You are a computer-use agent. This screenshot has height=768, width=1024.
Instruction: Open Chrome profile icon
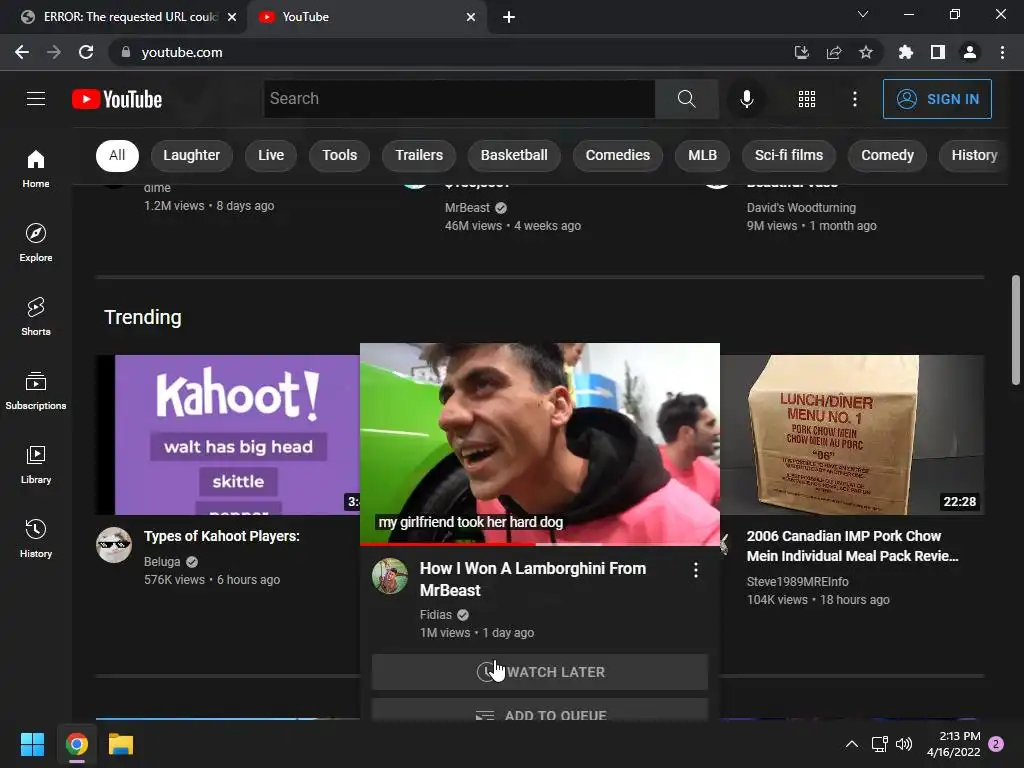click(x=970, y=52)
